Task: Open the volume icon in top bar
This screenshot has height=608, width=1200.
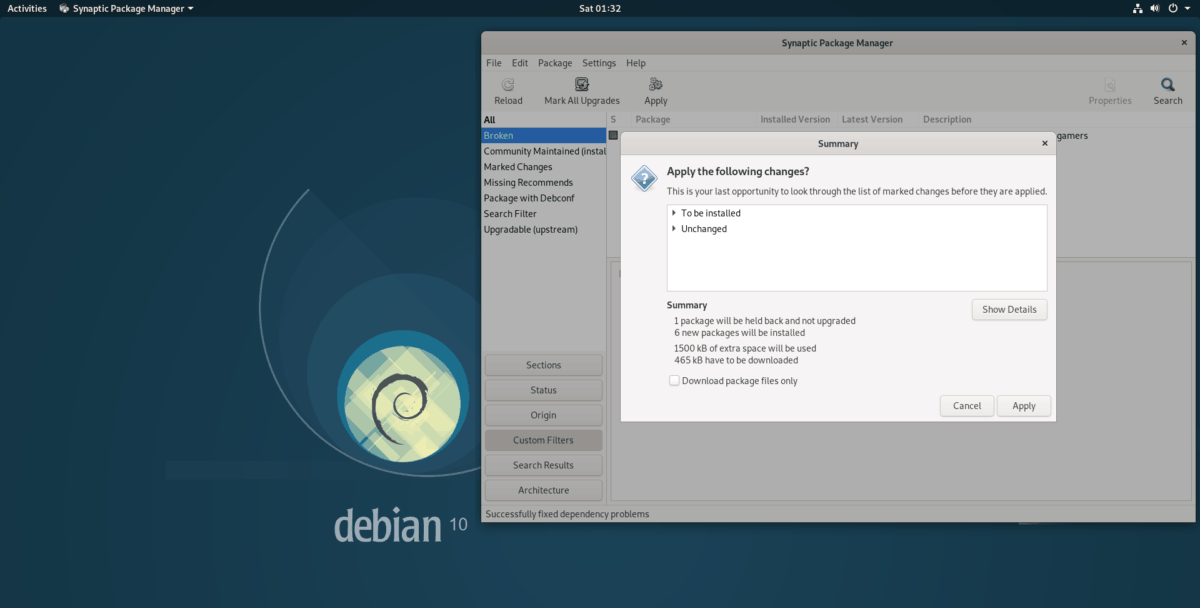Action: (x=1155, y=8)
